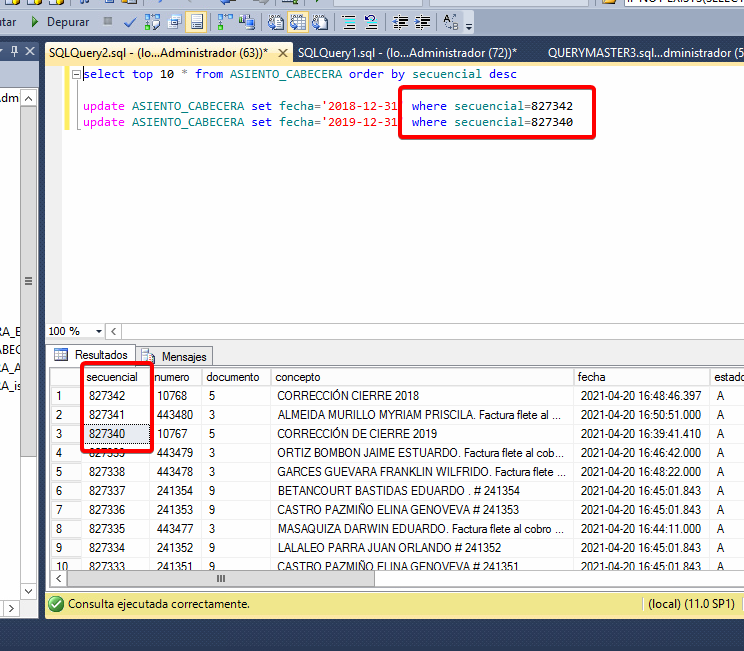Uncomment the selected lines icon
Screen dimensions: 744x651
click(x=371, y=22)
